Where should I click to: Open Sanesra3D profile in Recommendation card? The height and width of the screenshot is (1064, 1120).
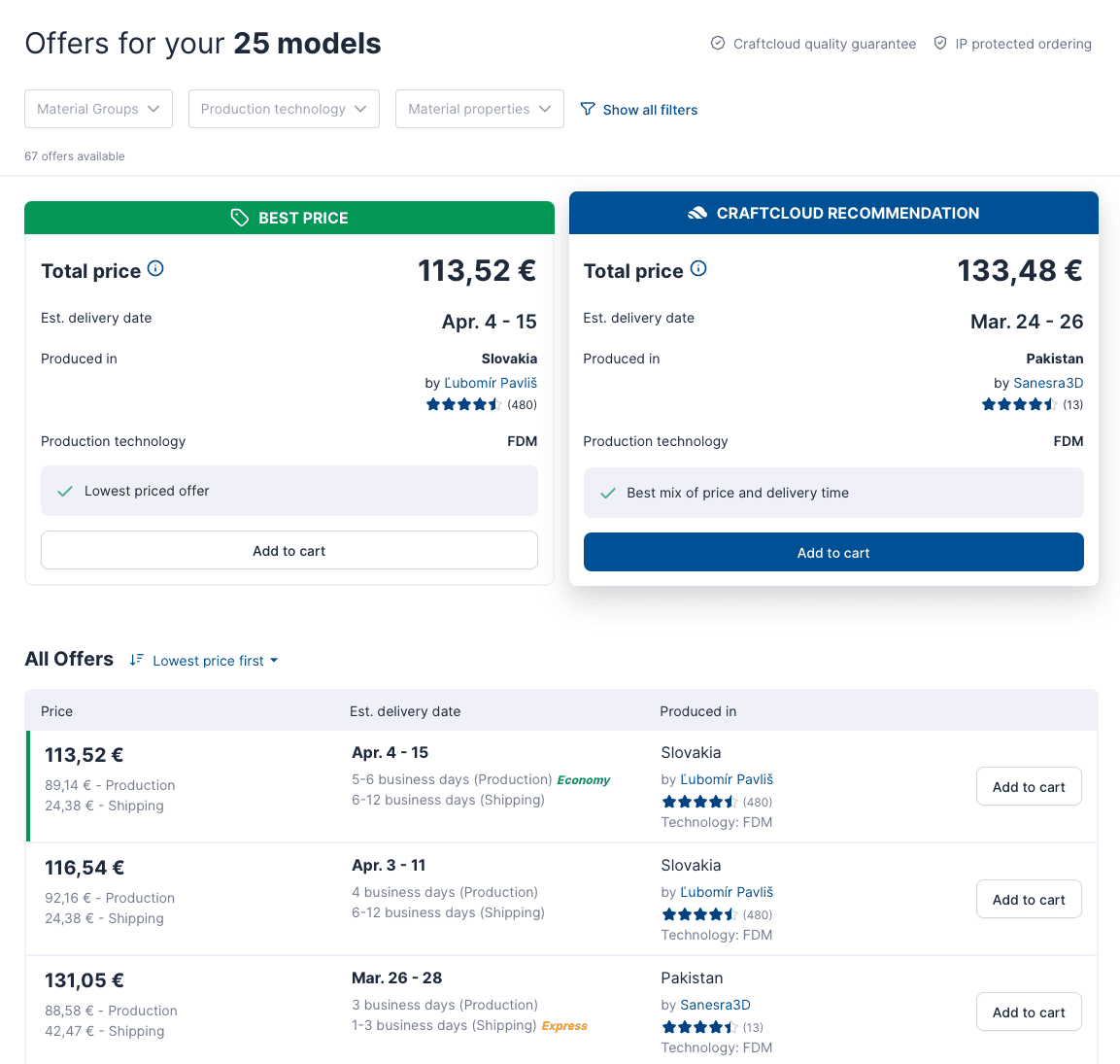(x=1048, y=383)
